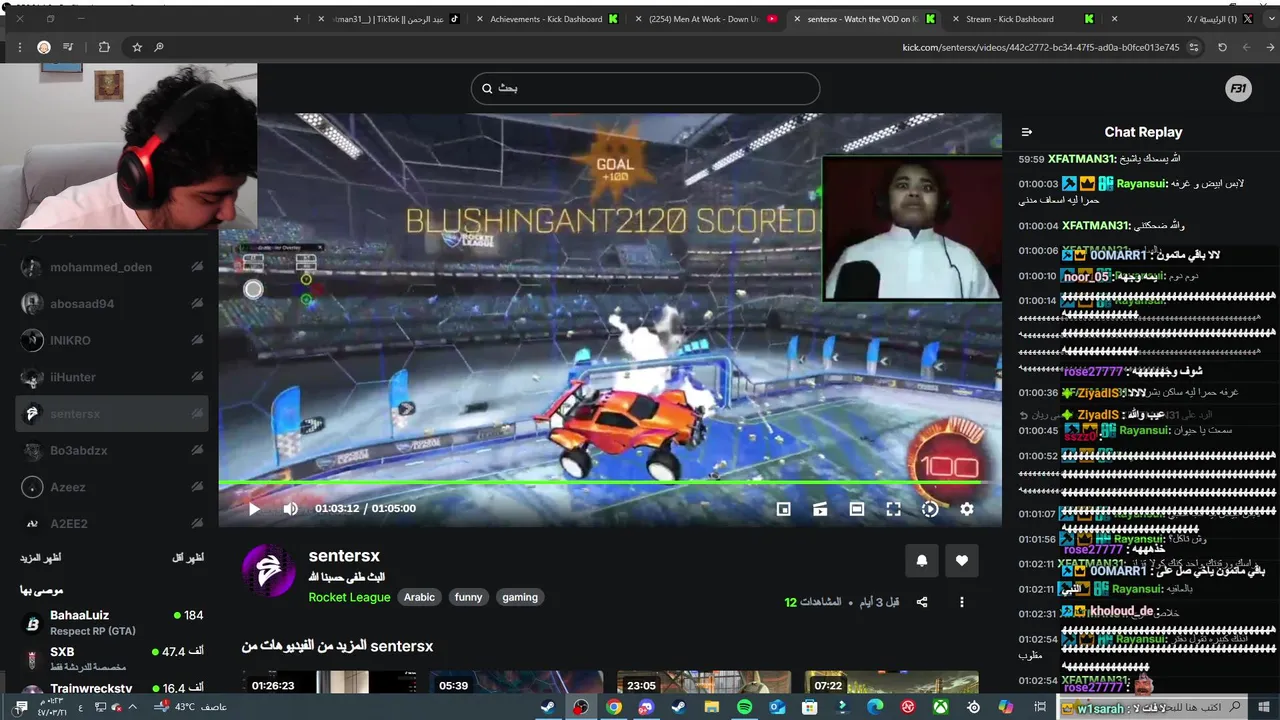Screen dimensions: 1280x720
Task: Switch to Men At Work YouTube tab
Action: (x=706, y=18)
